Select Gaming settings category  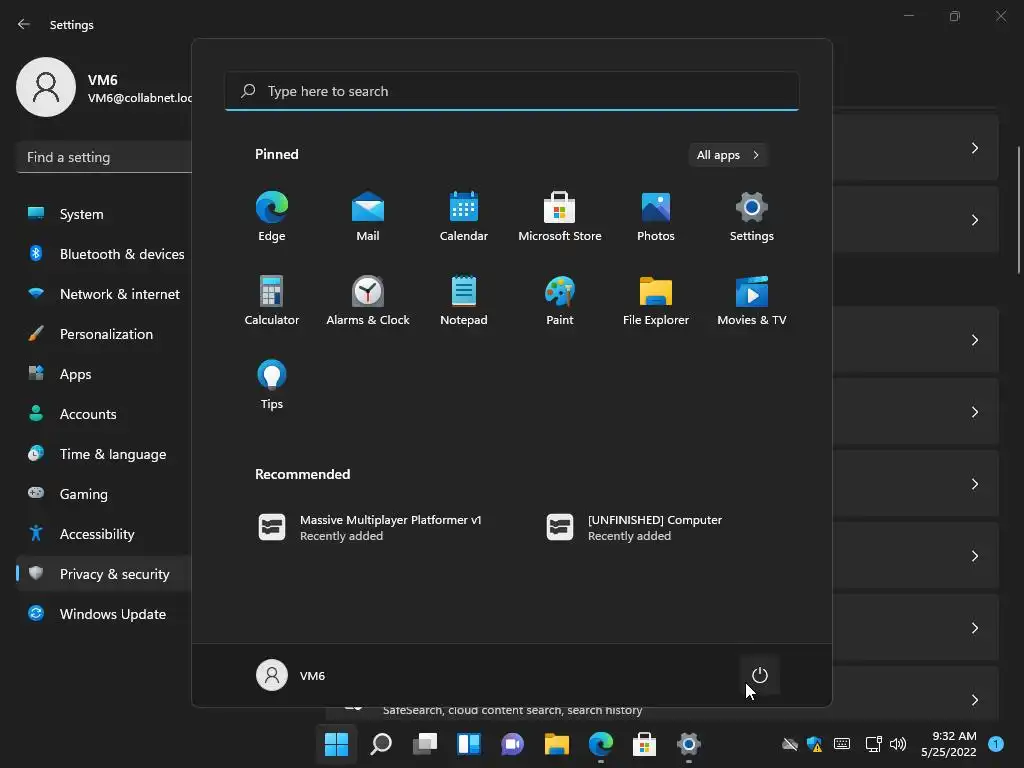click(x=104, y=494)
